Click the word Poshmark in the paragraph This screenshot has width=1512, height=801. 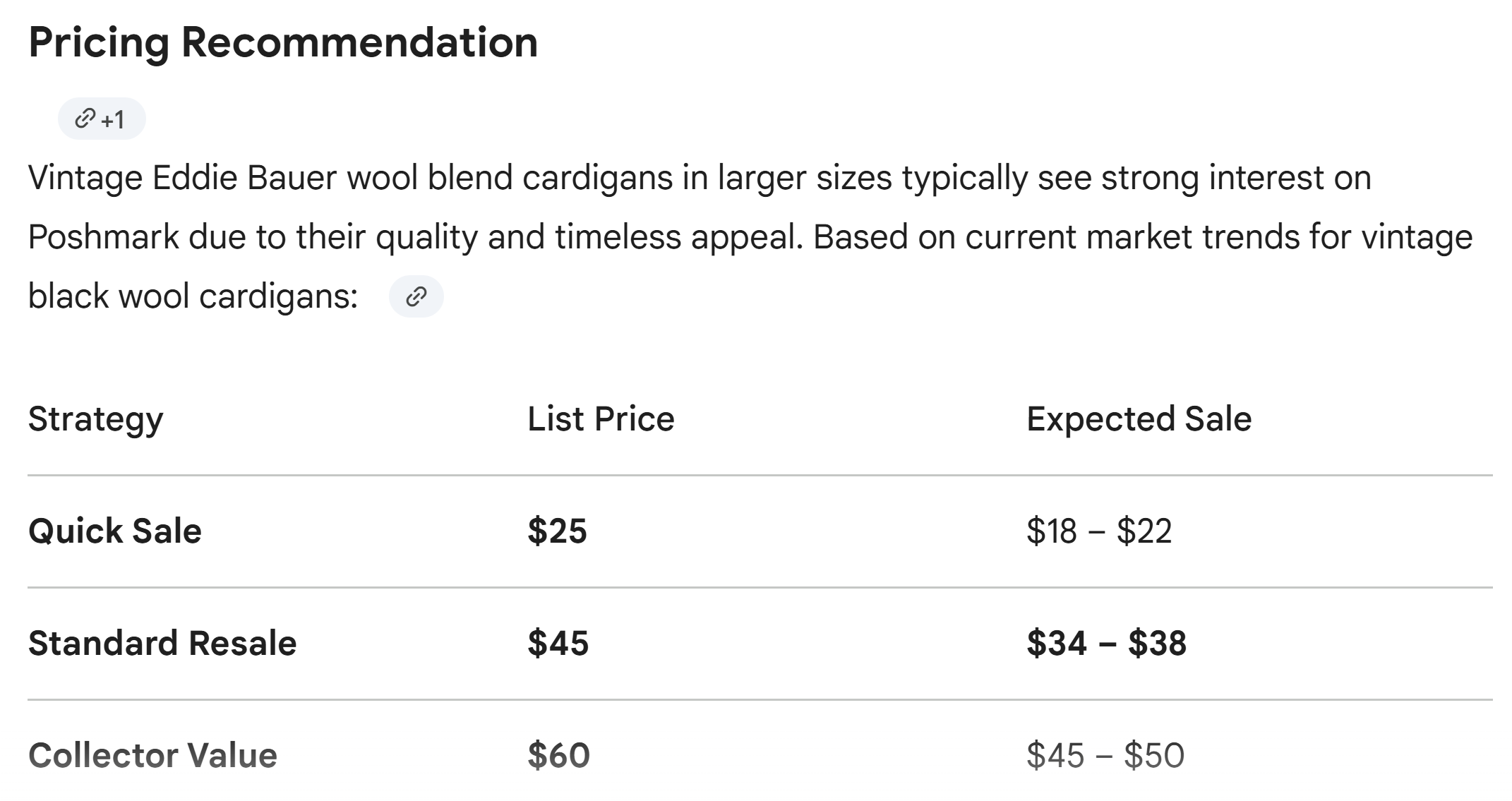tap(103, 236)
